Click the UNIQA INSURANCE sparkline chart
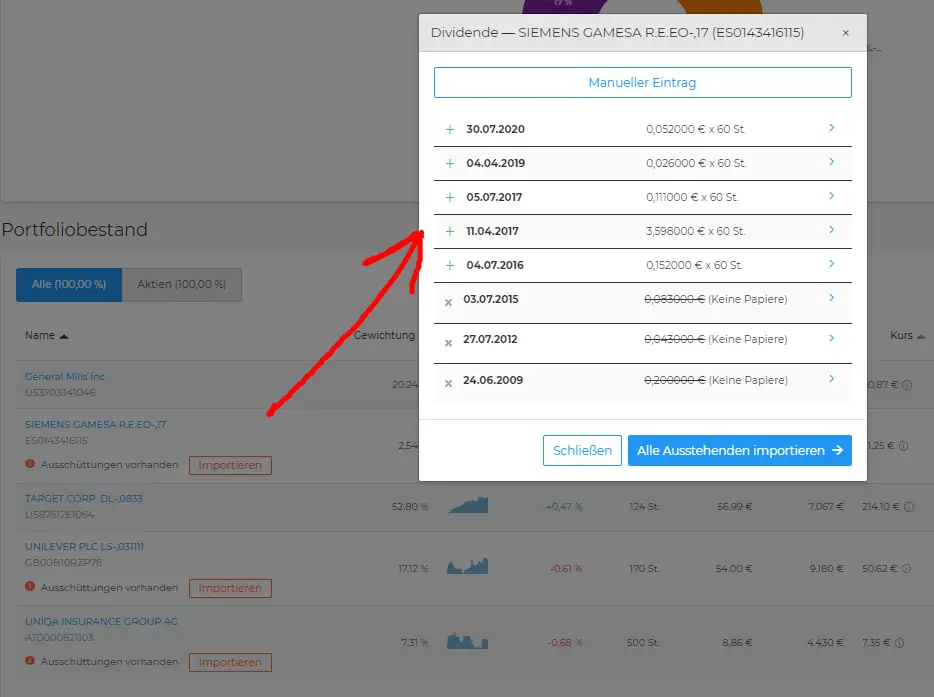The height and width of the screenshot is (697, 934). pyautogui.click(x=468, y=640)
